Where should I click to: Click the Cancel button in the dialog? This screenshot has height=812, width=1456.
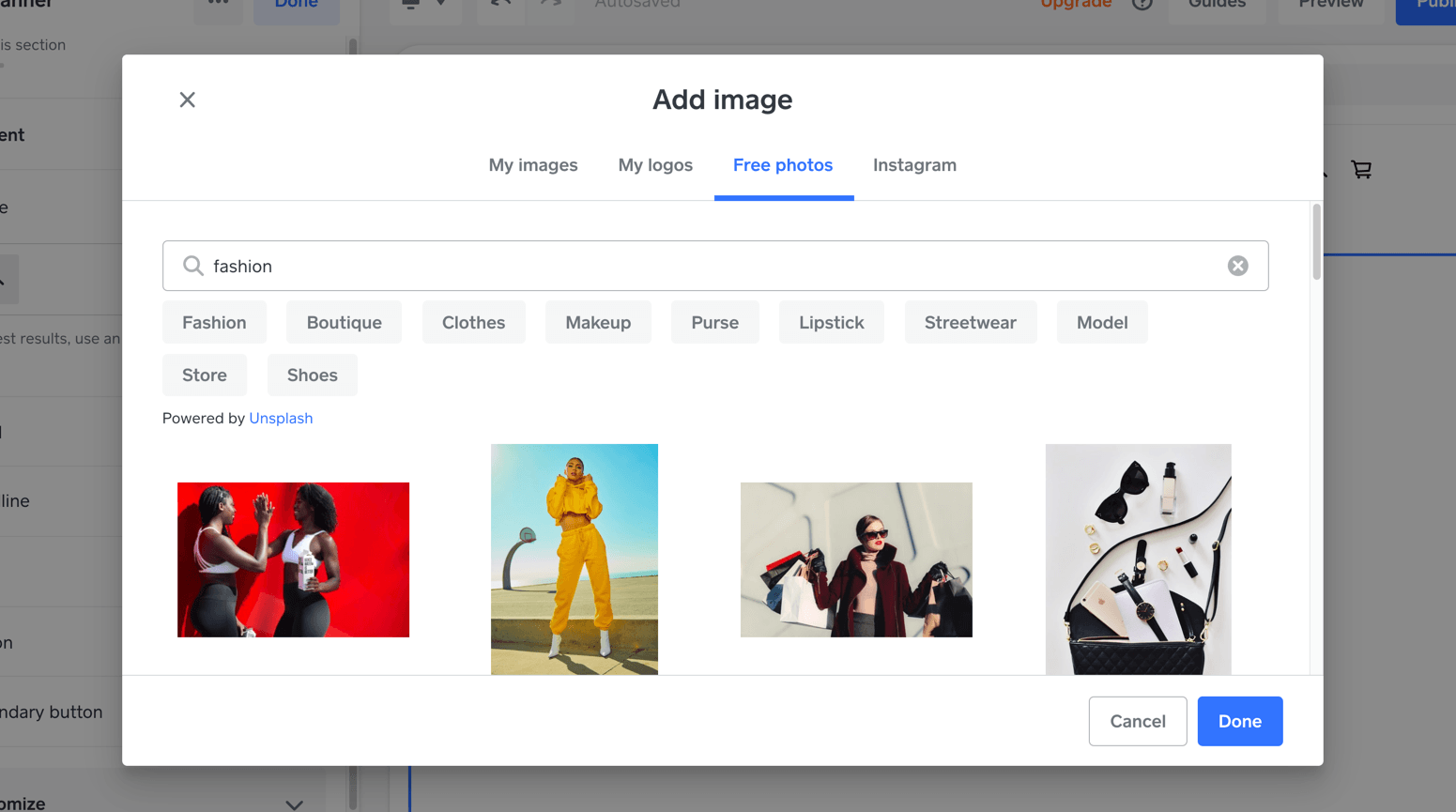[1137, 721]
